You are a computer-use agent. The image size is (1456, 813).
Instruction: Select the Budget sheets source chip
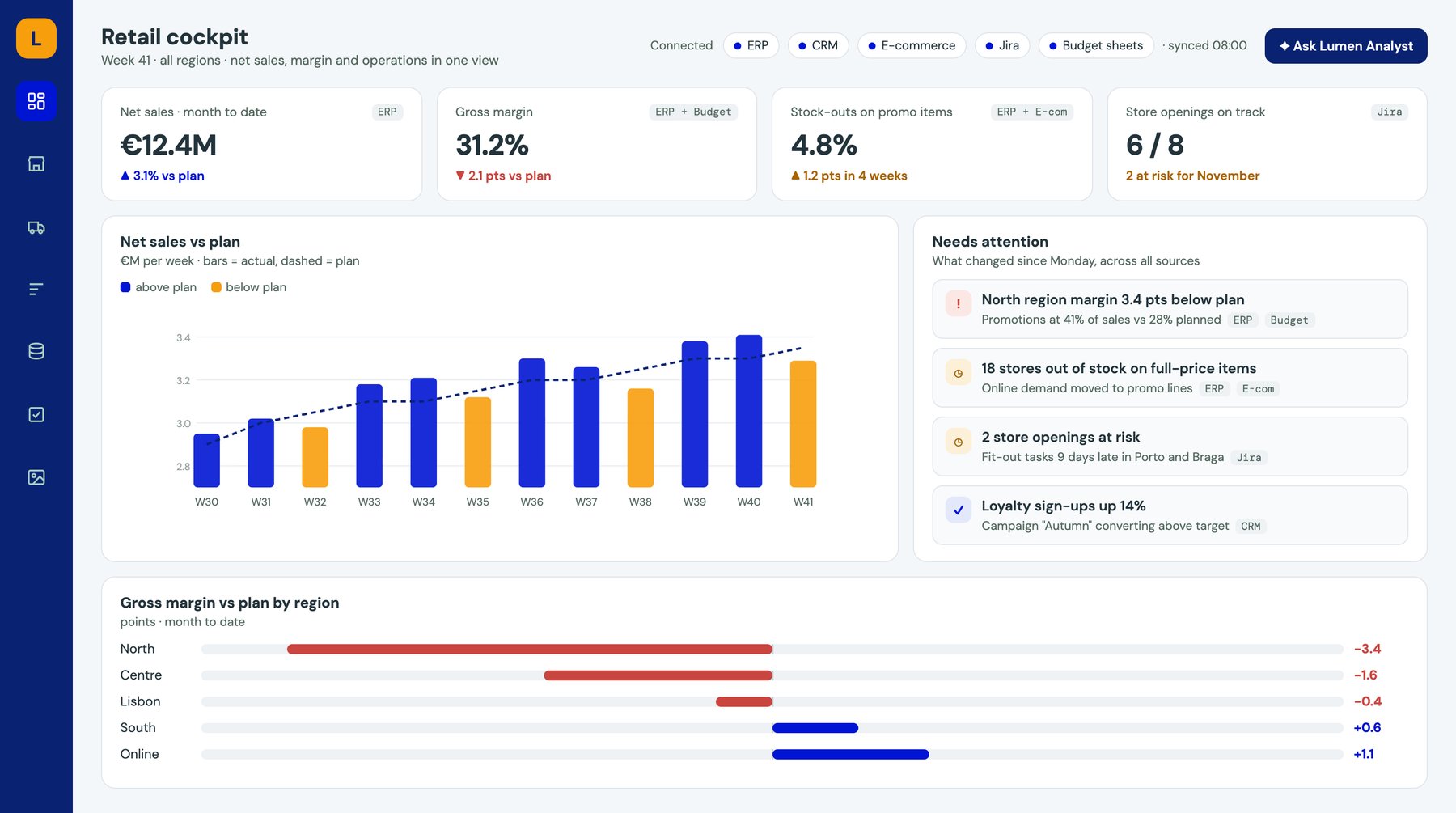[1096, 45]
